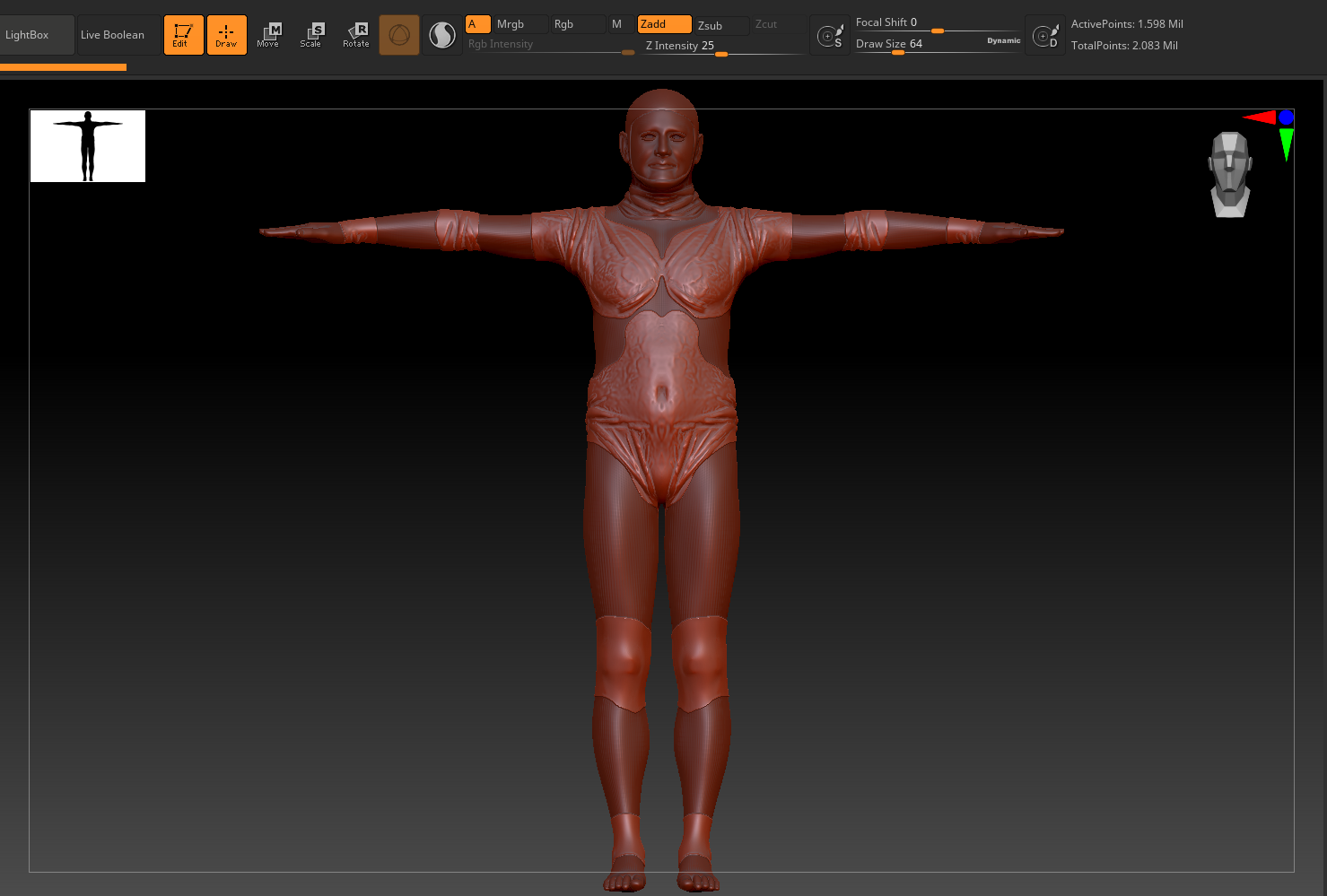Screen dimensions: 1327x896
Task: Click the ActivePoints: 1.598 Mil readout
Action: click(x=1127, y=24)
